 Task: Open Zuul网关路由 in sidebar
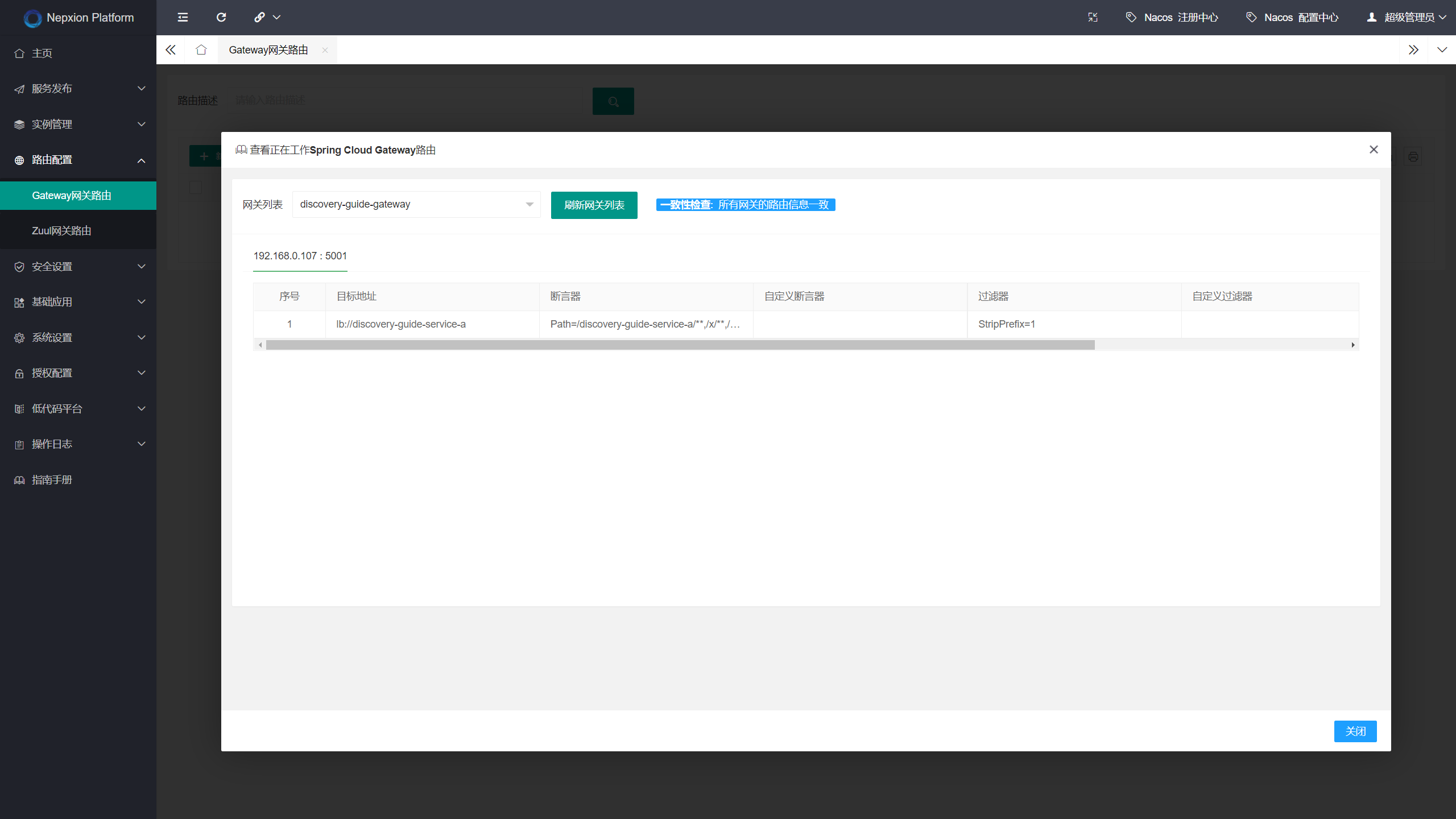[61, 230]
